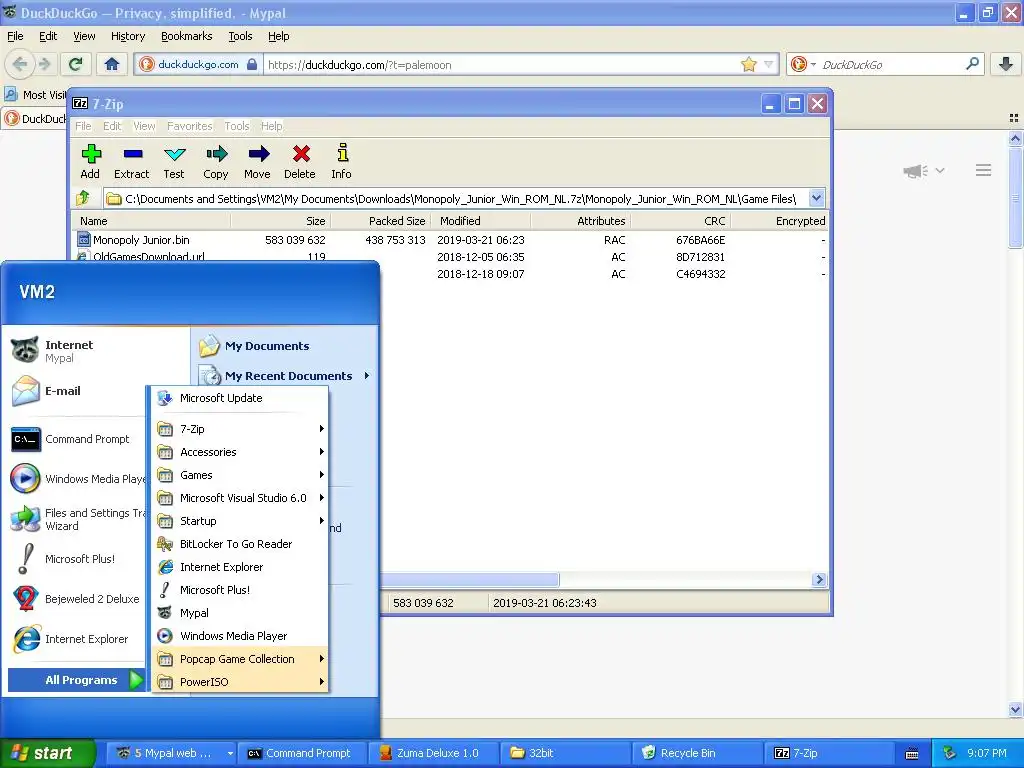The width and height of the screenshot is (1024, 768).
Task: Expand the Games submenu
Action: [240, 475]
